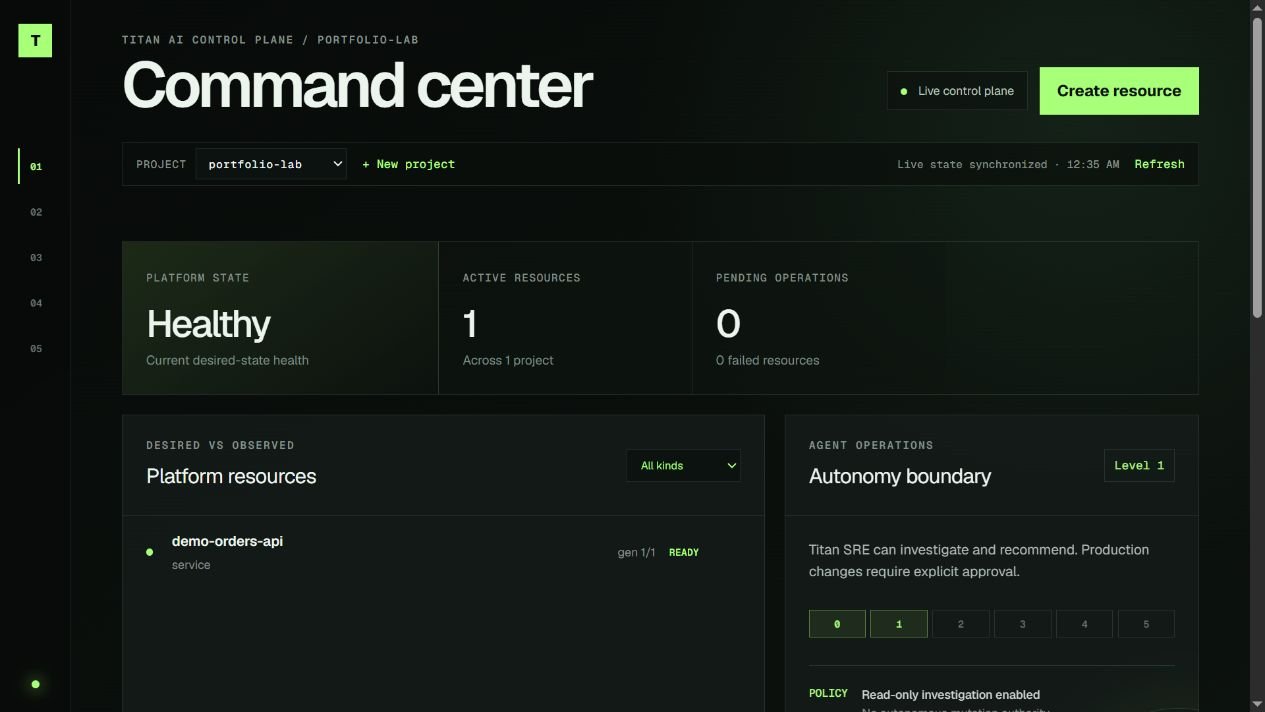Click the POLICY label
The height and width of the screenshot is (712, 1265).
(x=828, y=693)
